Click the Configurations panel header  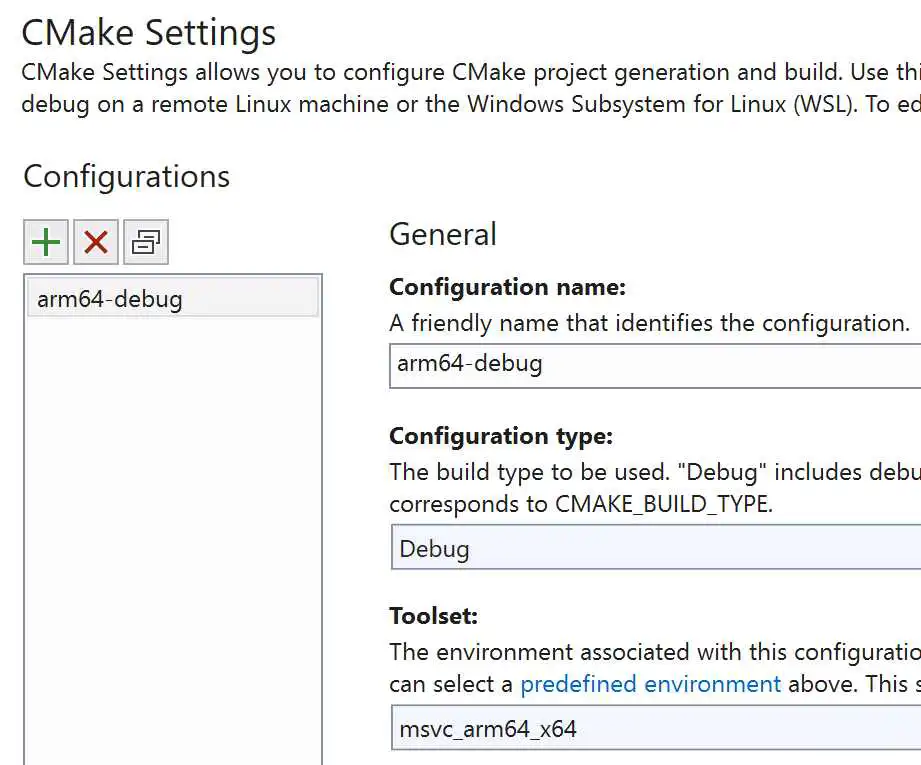tap(126, 177)
